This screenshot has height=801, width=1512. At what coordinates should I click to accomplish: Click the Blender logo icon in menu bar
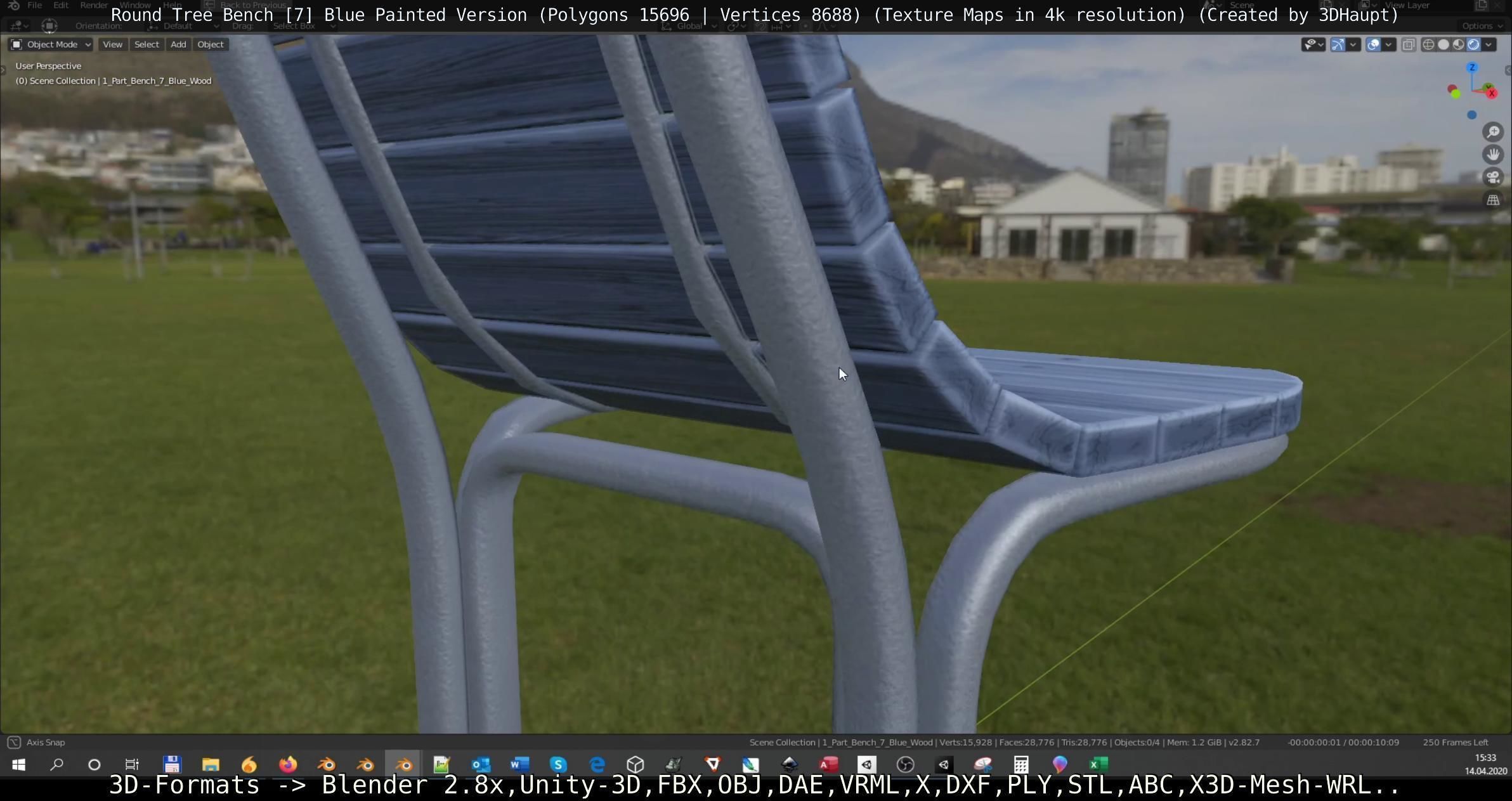tap(14, 5)
